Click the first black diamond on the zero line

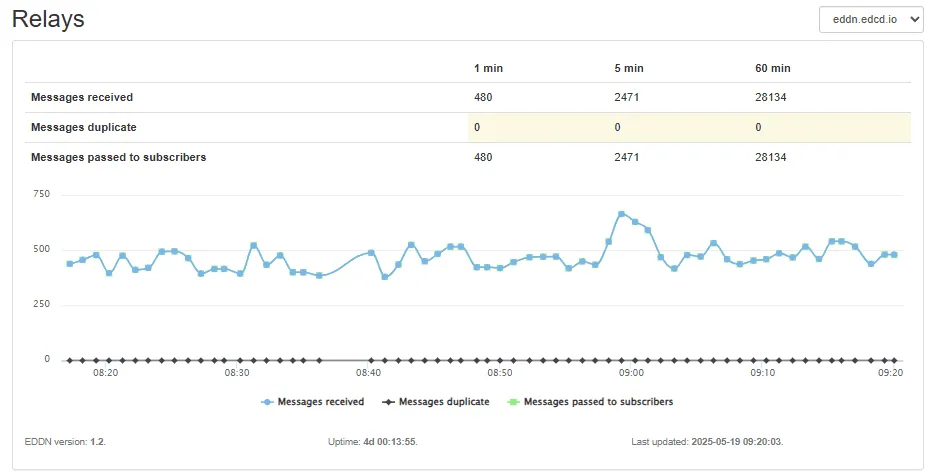coord(69,360)
